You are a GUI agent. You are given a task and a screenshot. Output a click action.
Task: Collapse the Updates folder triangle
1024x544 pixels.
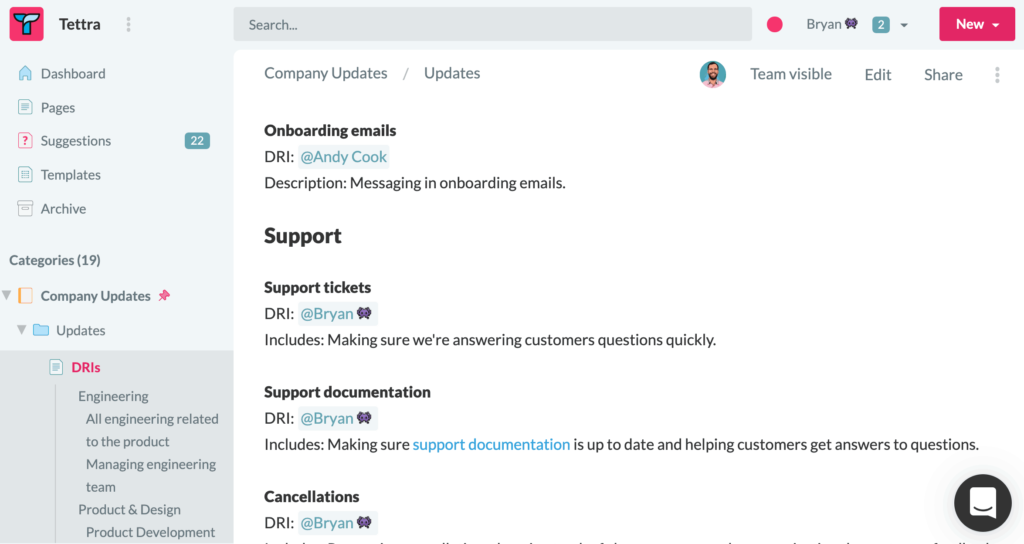[x=22, y=330]
